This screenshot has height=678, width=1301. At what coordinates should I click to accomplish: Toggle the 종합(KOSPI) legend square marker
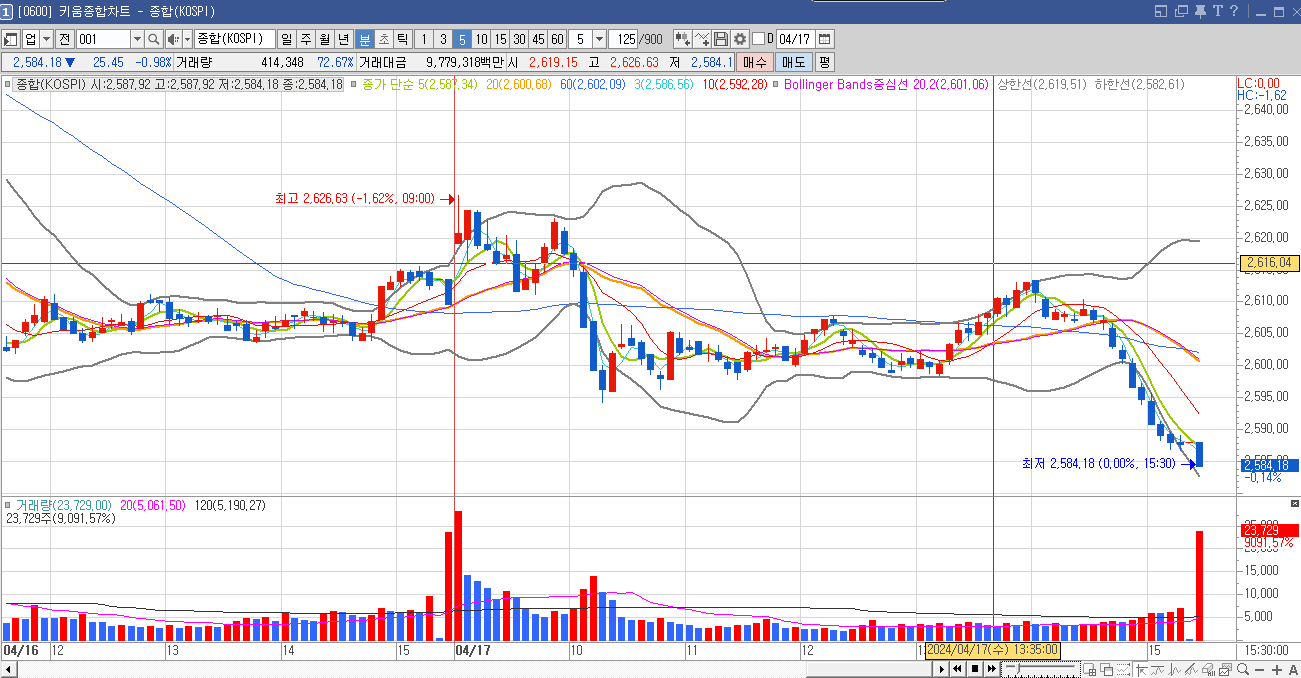(x=9, y=85)
